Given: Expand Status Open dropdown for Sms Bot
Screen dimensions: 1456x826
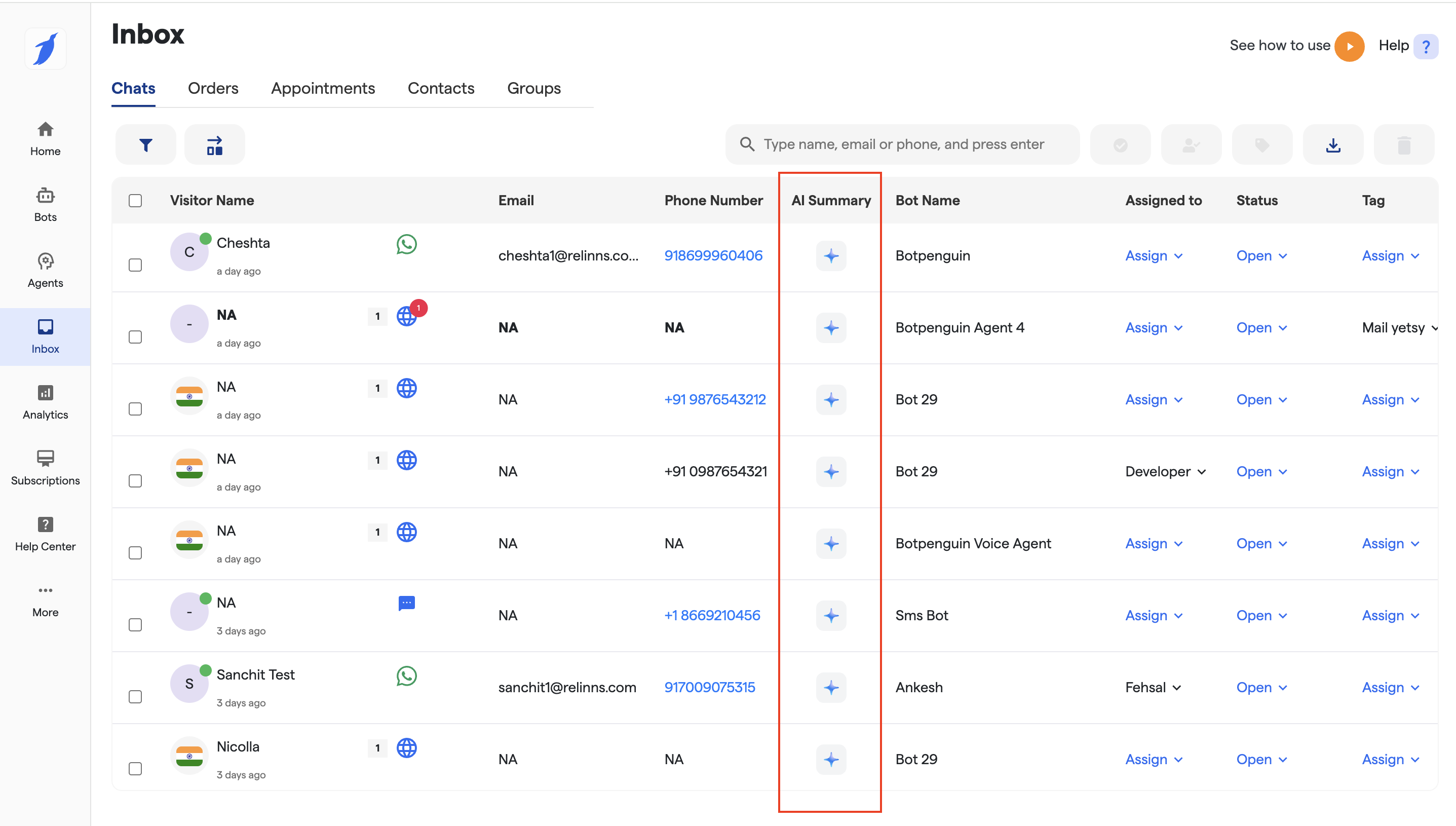Looking at the screenshot, I should (1261, 616).
